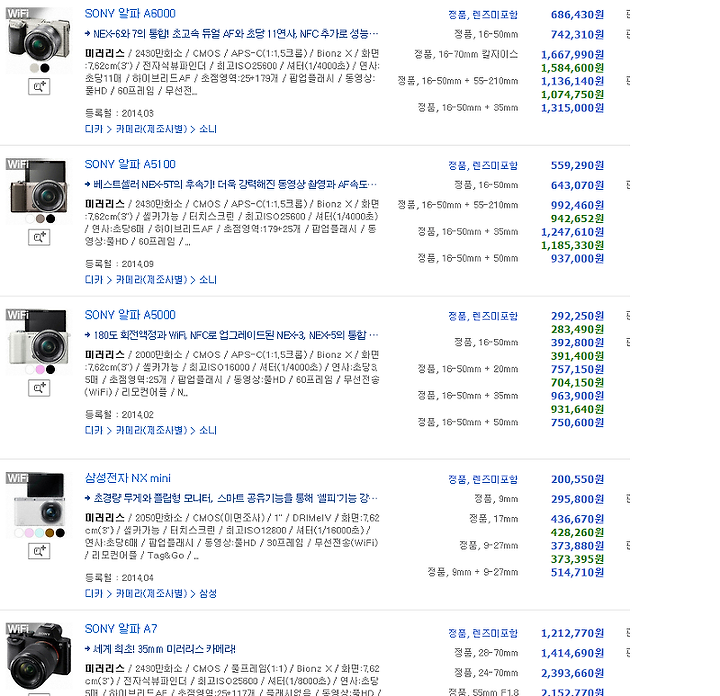Open A6000 렌즈미포함 option link
Image resolution: width=720 pixels, height=696 pixels.
click(x=483, y=15)
